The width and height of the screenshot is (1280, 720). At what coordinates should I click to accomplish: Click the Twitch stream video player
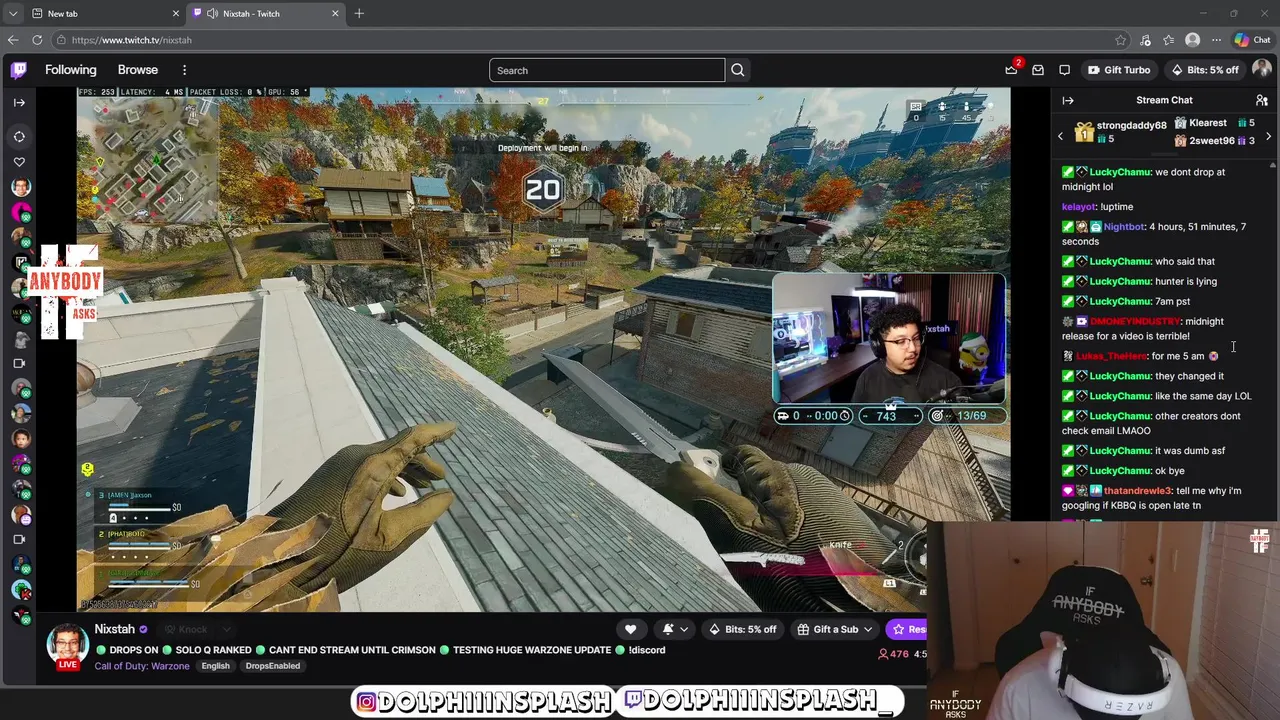pyautogui.click(x=543, y=350)
